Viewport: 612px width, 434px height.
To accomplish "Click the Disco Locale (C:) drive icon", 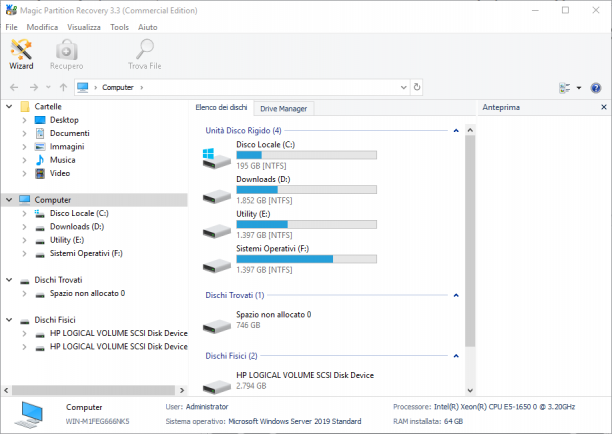I will click(x=216, y=158).
